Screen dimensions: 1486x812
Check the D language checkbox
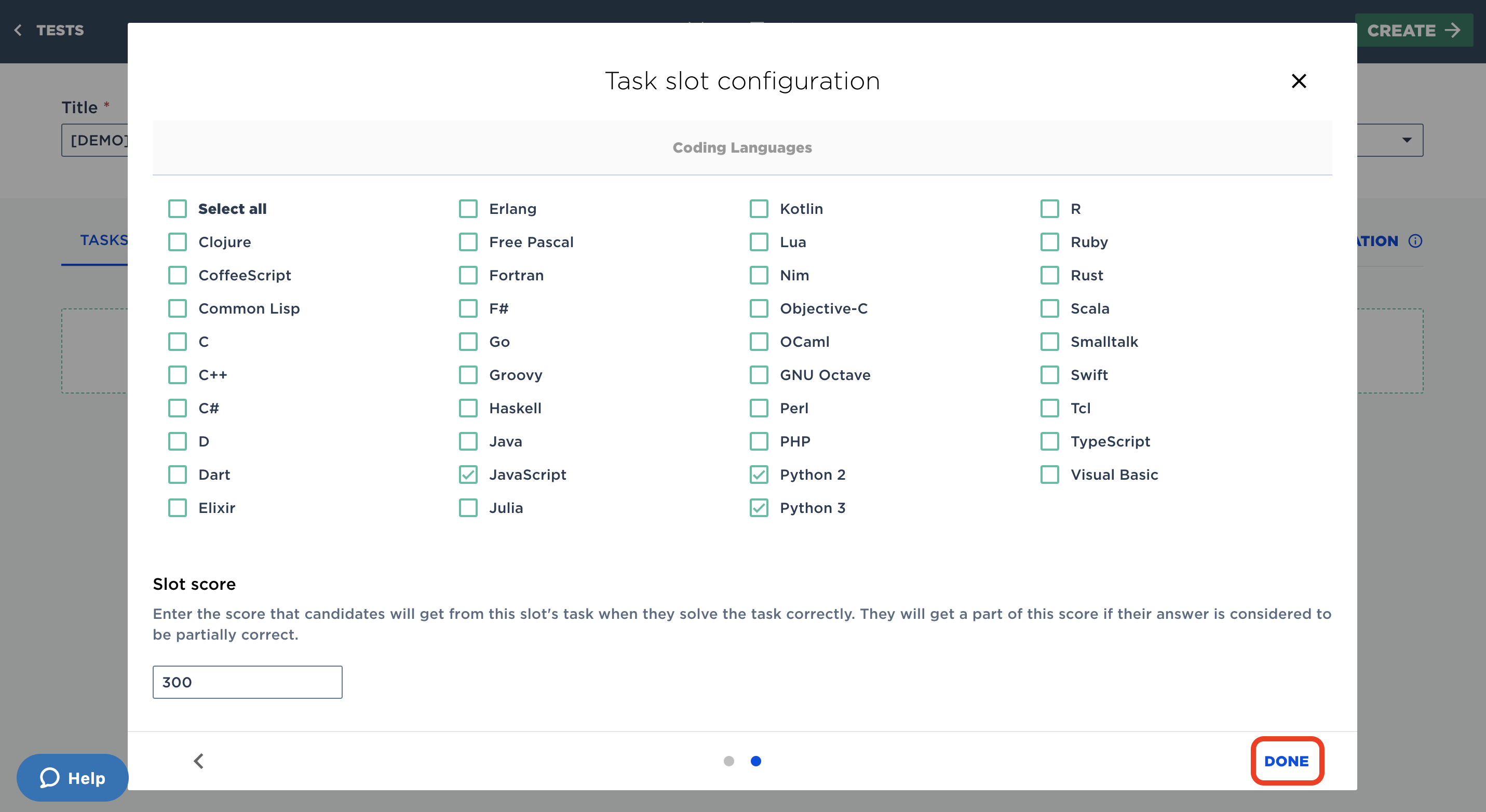[x=178, y=441]
